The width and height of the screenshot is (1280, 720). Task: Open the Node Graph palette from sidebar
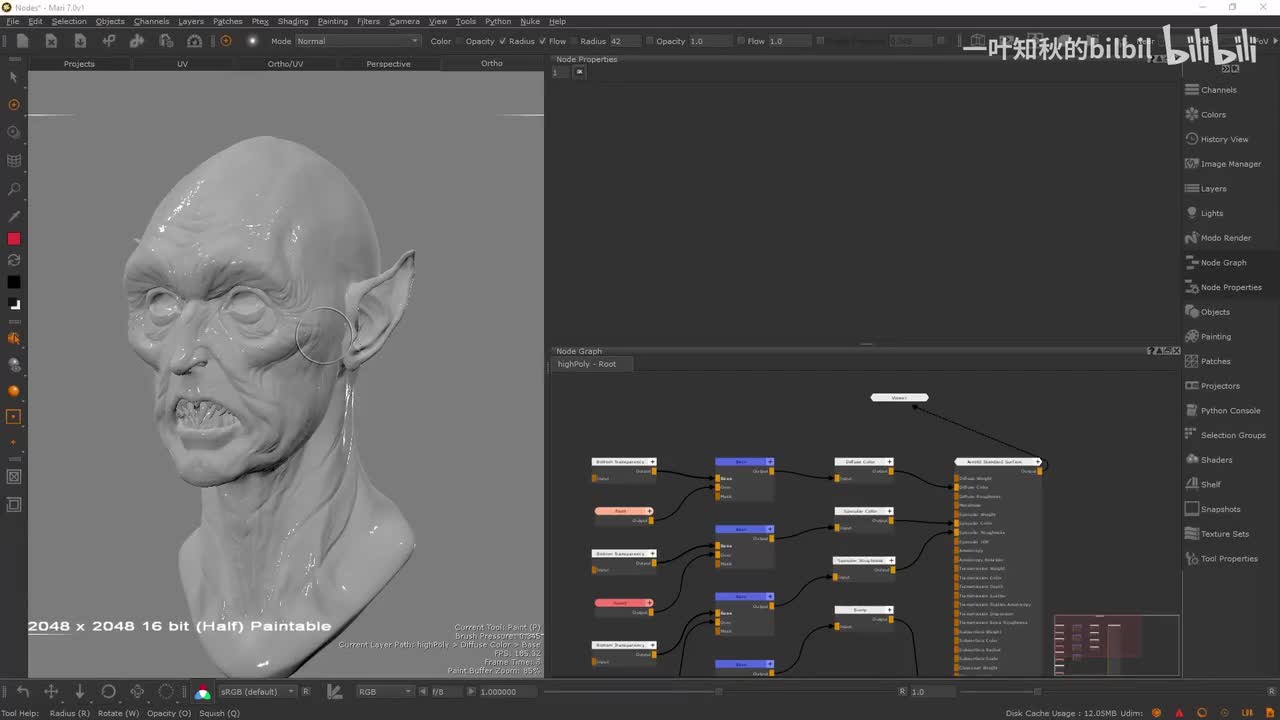pyautogui.click(x=1223, y=263)
